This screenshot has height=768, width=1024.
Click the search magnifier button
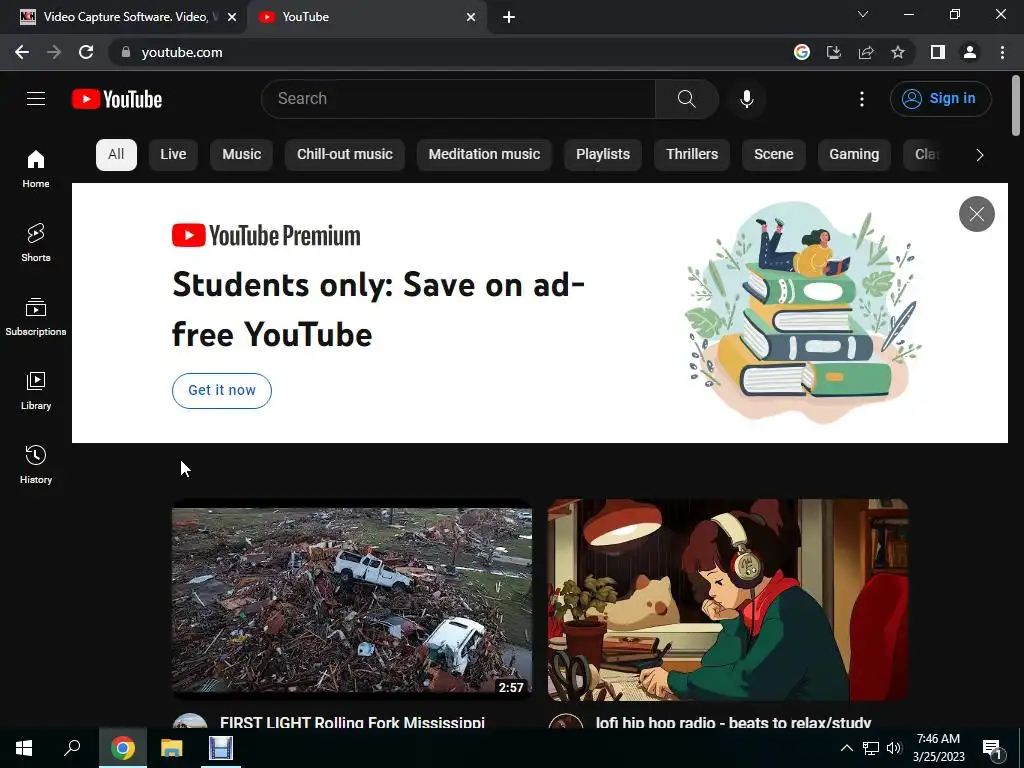[x=686, y=99]
